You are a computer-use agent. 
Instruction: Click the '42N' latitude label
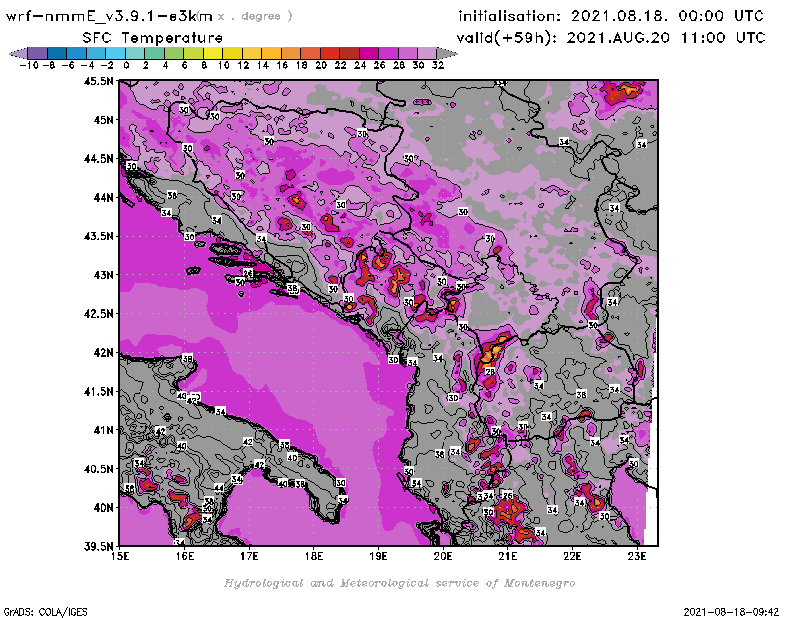click(x=104, y=353)
